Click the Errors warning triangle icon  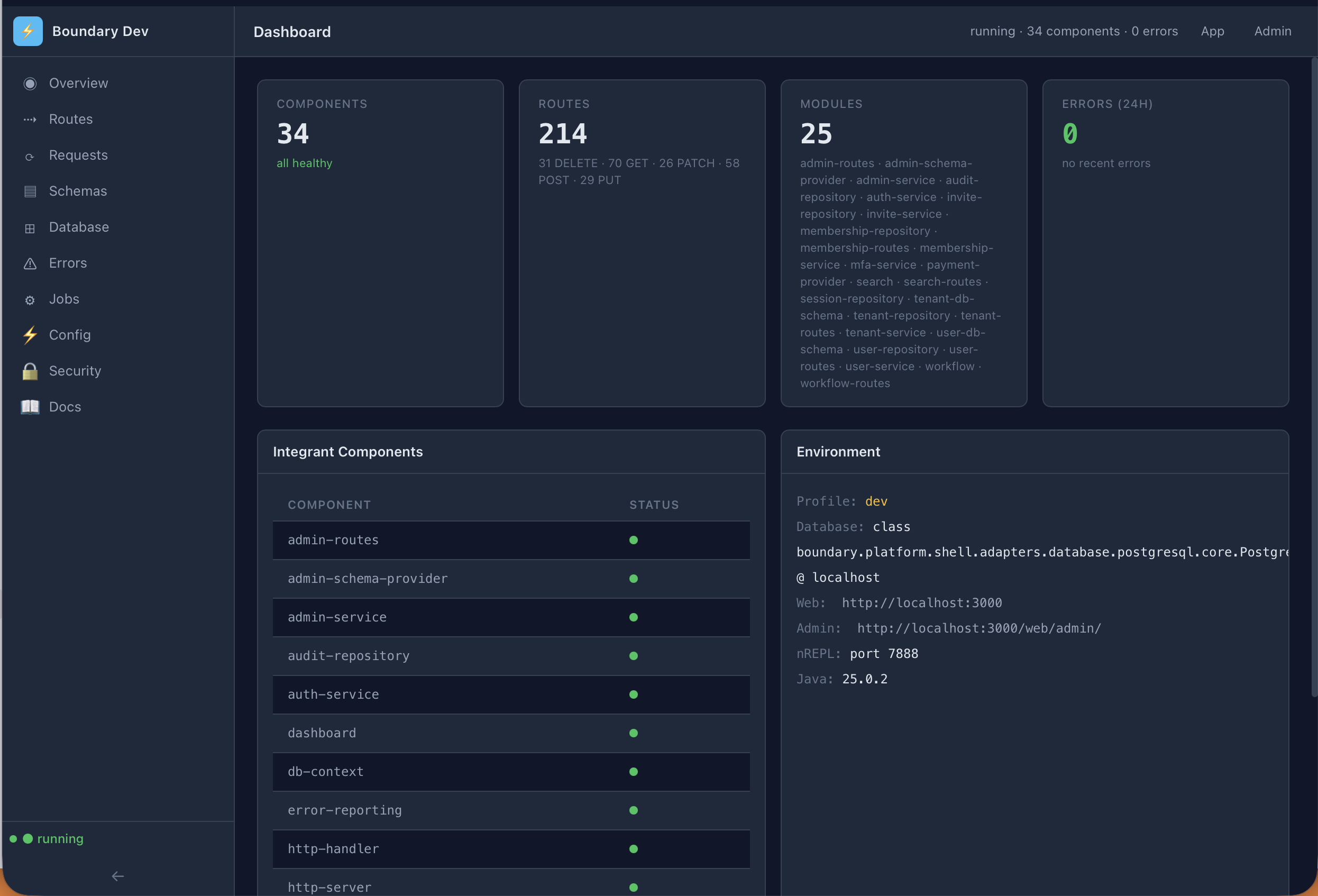30,264
